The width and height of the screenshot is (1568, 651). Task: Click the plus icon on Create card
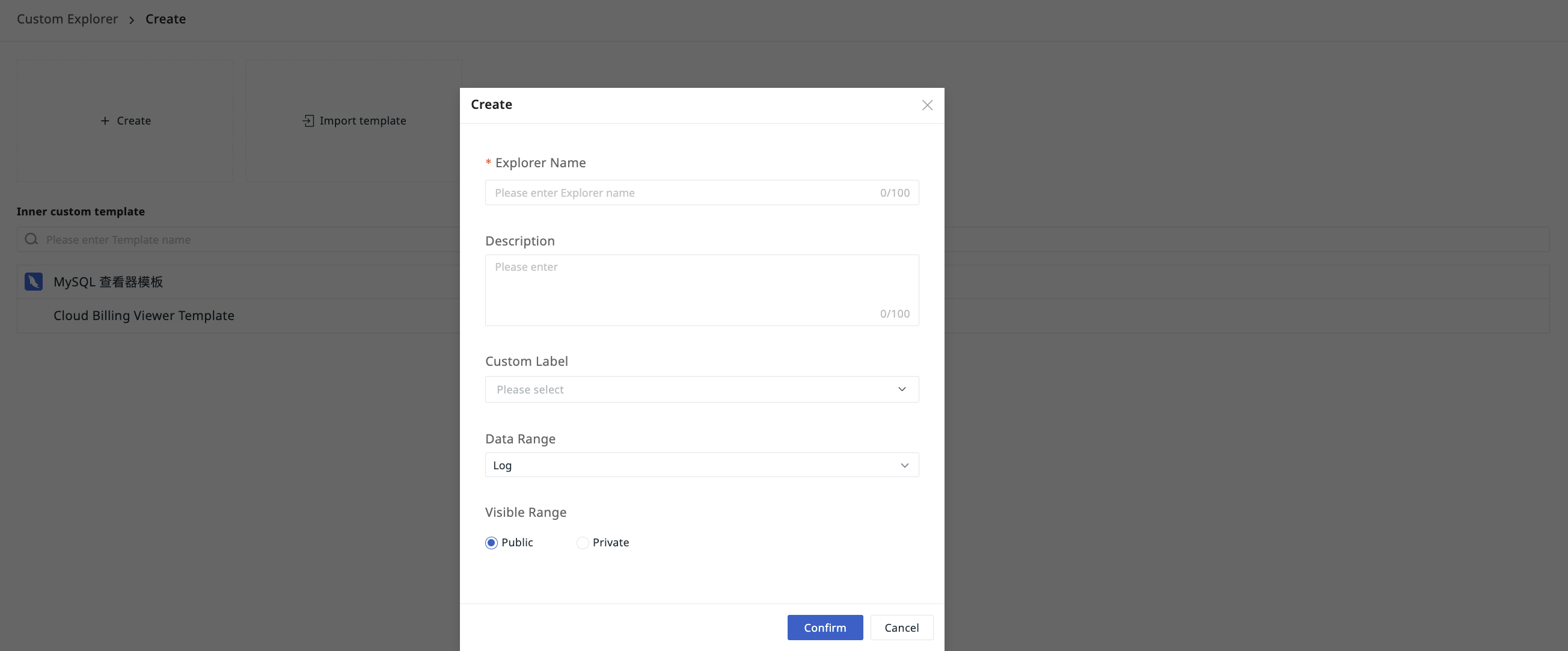point(105,120)
